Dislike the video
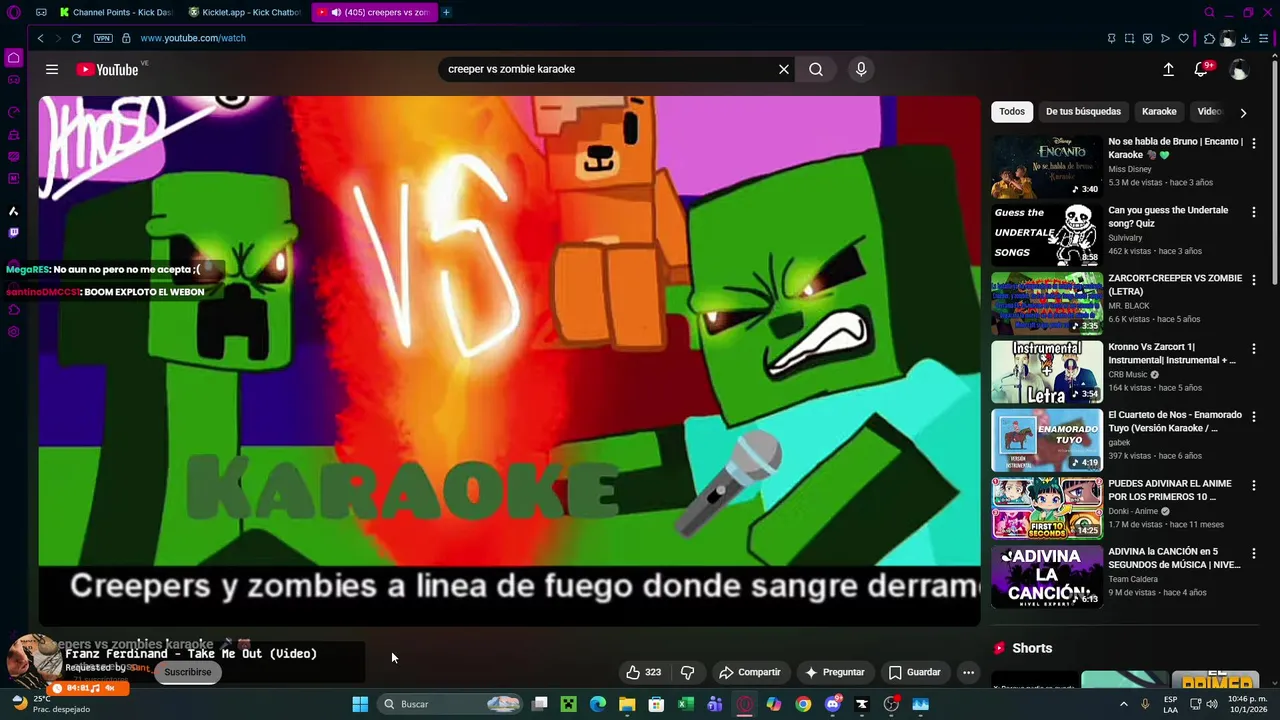 tap(687, 672)
